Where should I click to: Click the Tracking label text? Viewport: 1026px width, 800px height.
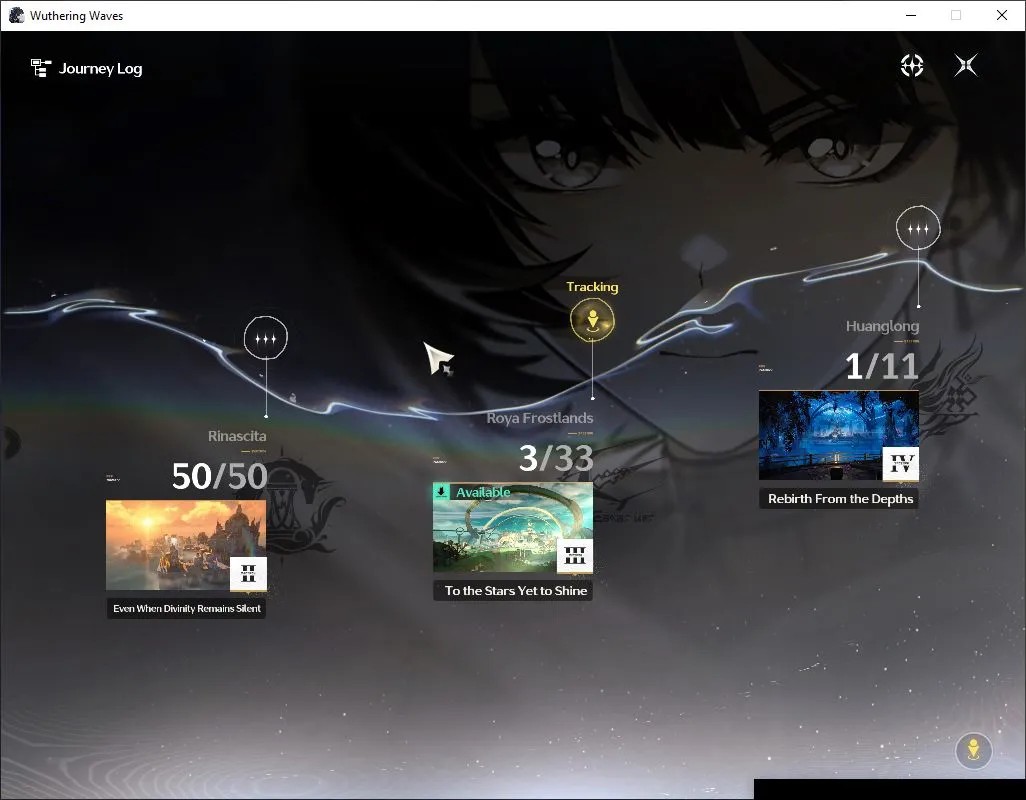[x=592, y=287]
